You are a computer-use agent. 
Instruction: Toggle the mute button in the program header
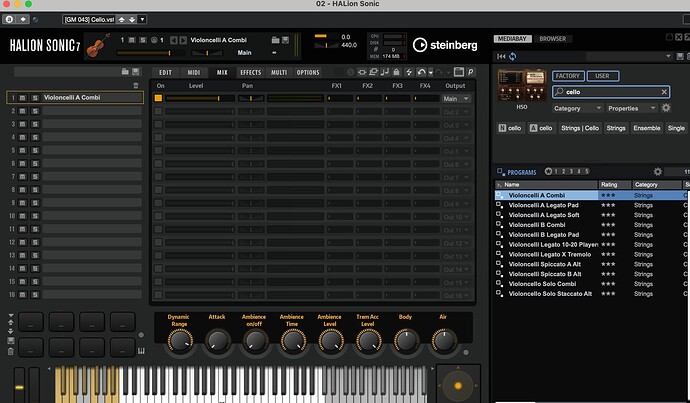[132, 40]
